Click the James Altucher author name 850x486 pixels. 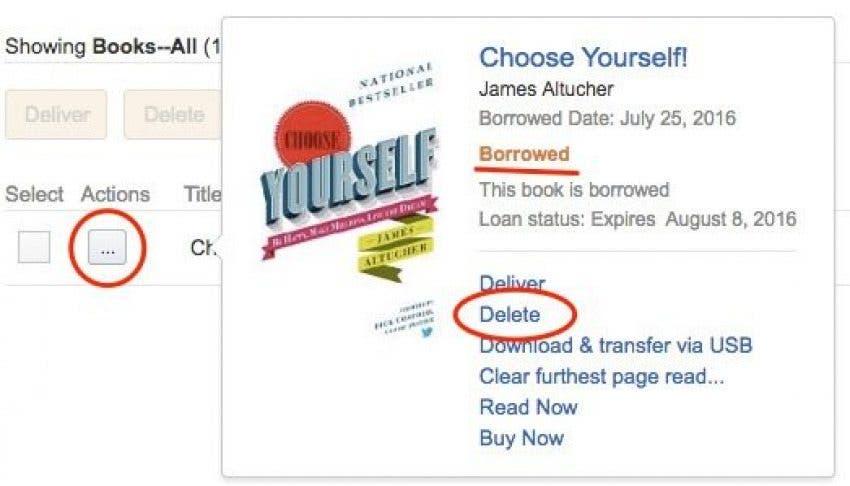(546, 89)
